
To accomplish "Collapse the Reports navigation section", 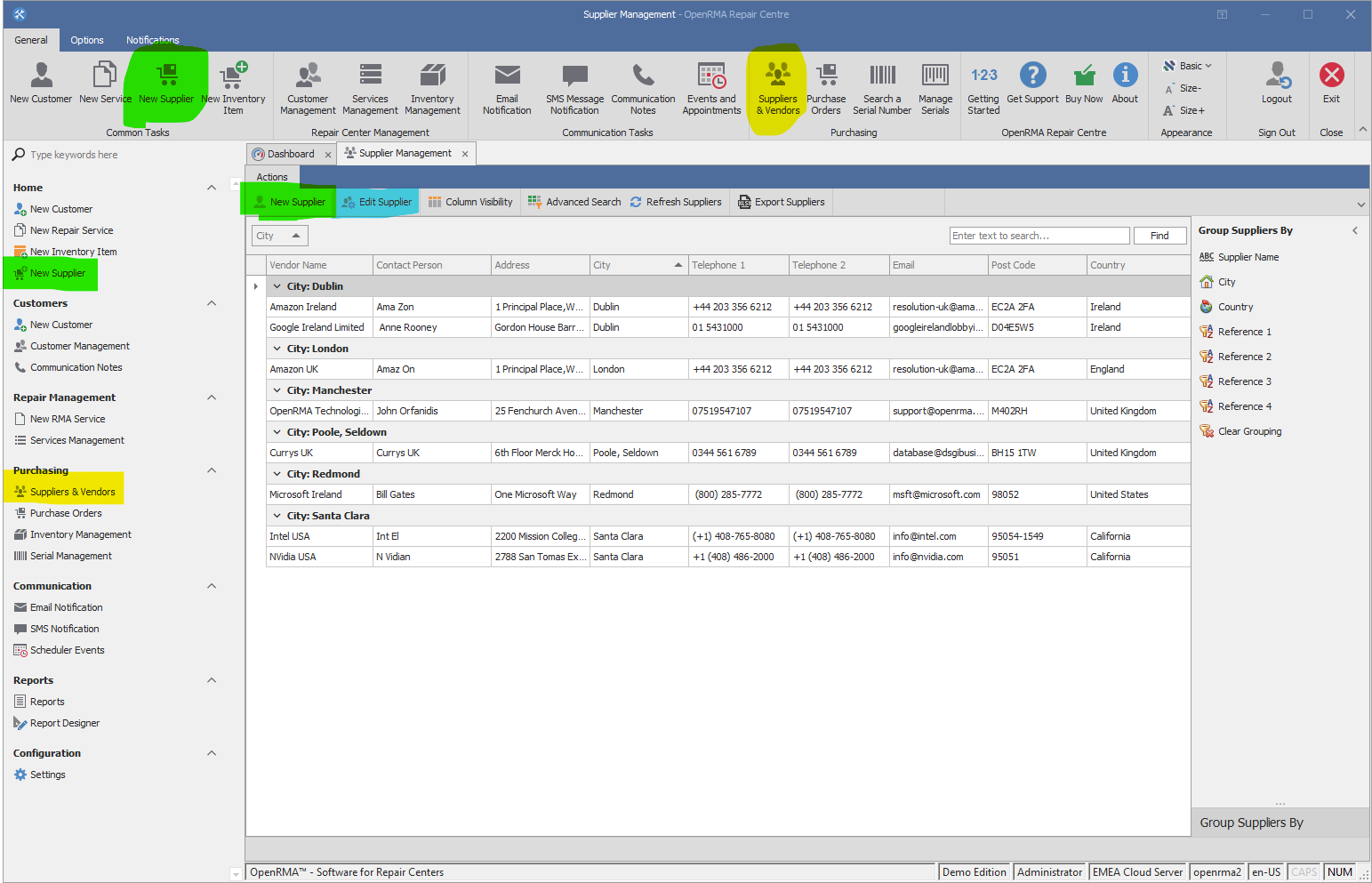I will pos(212,680).
